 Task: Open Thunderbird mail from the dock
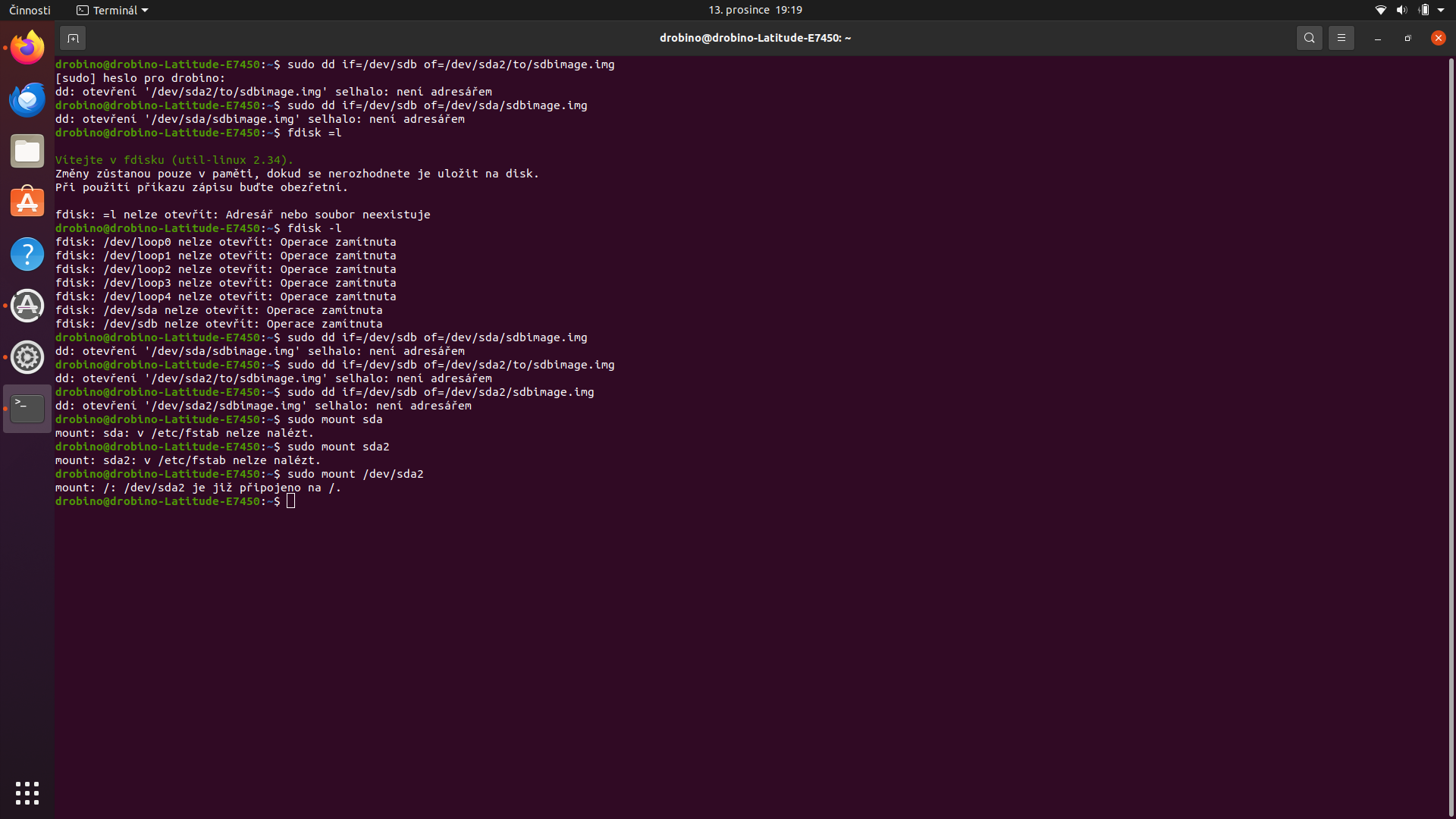point(27,99)
